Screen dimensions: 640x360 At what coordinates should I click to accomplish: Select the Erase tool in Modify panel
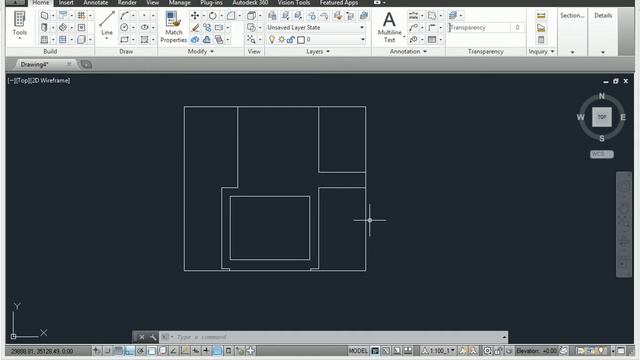point(195,27)
